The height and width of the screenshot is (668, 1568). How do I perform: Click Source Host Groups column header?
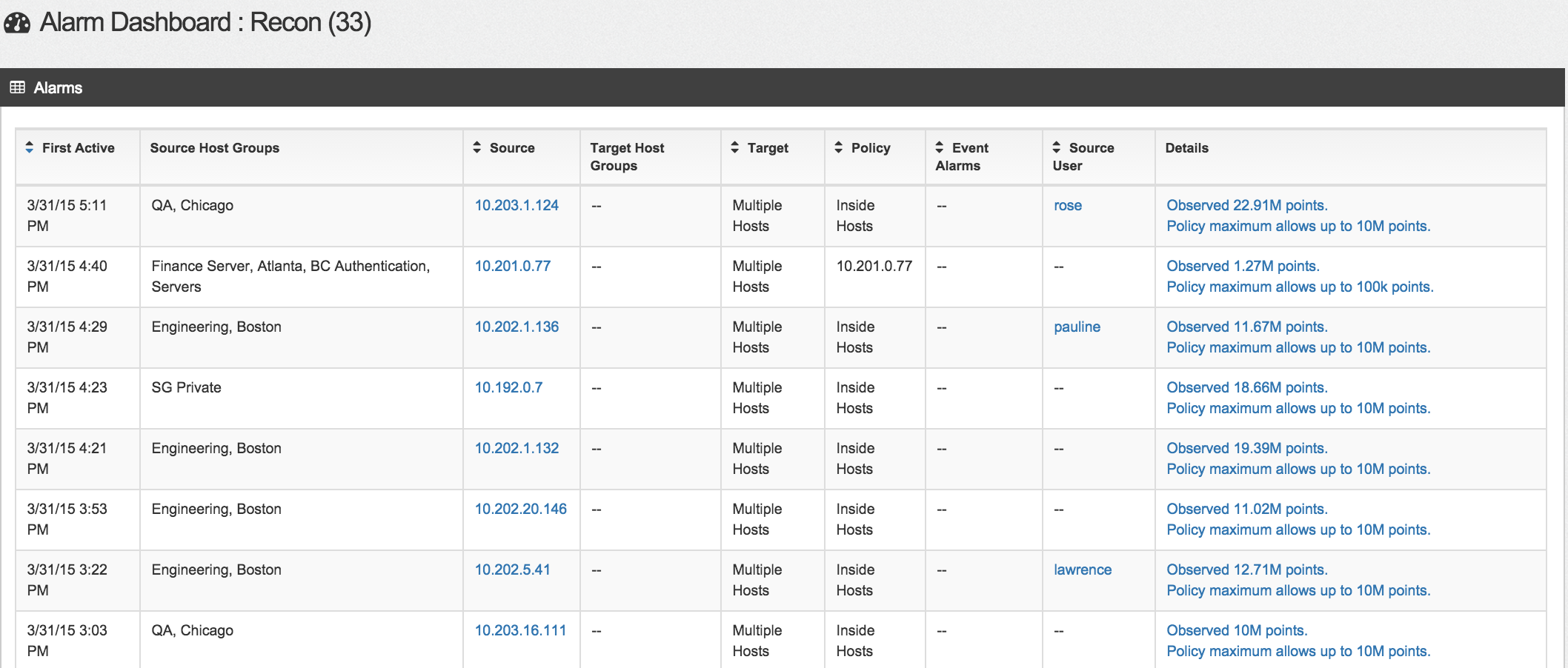point(215,147)
